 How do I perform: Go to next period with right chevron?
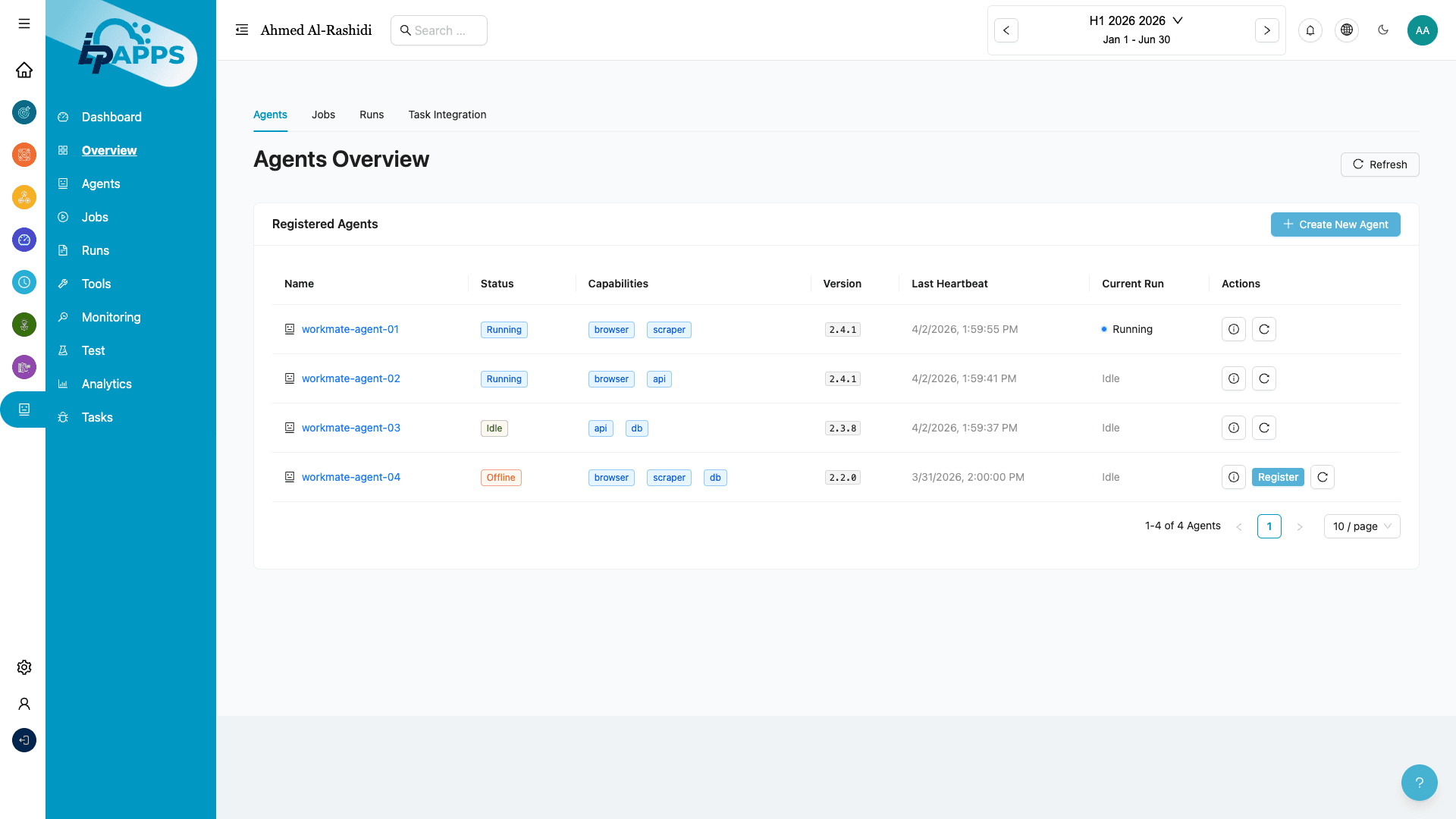[1266, 30]
